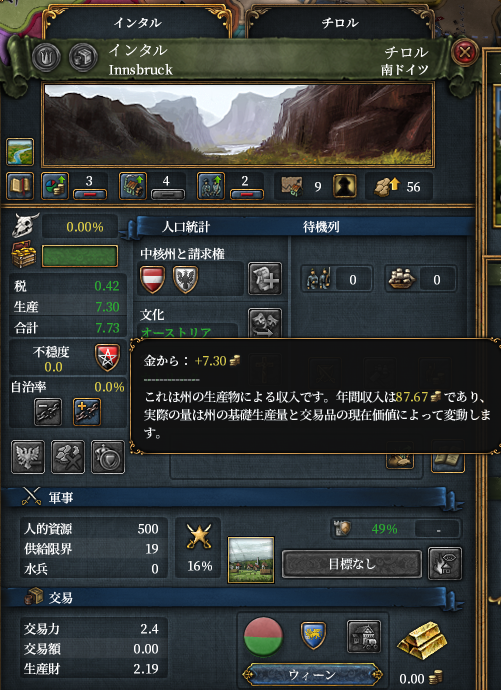Switch to the 人口統計 tab
501x690 pixels.
pyautogui.click(x=186, y=227)
